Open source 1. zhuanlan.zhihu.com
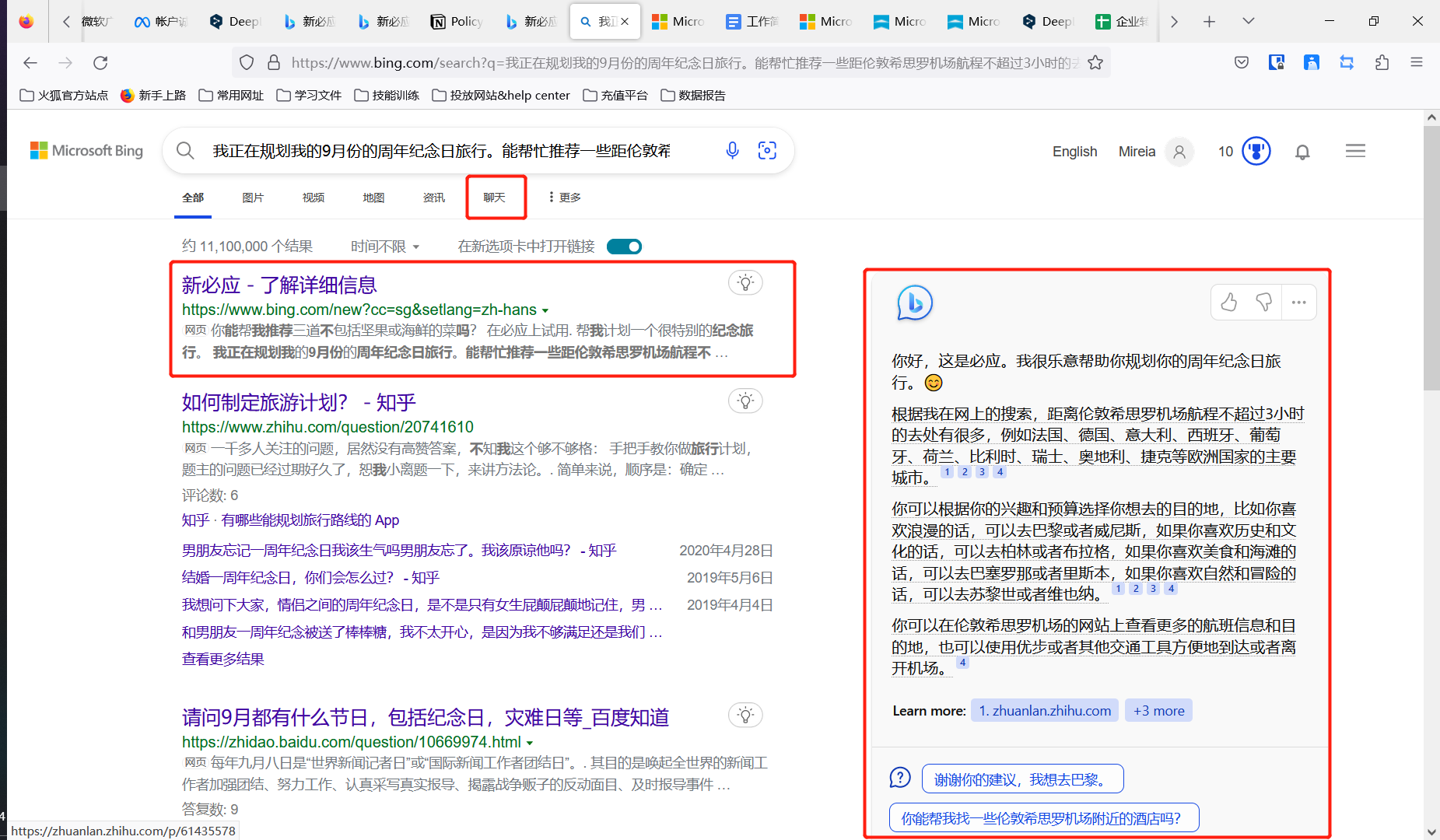Screen dimensions: 1440x840 (1045, 711)
